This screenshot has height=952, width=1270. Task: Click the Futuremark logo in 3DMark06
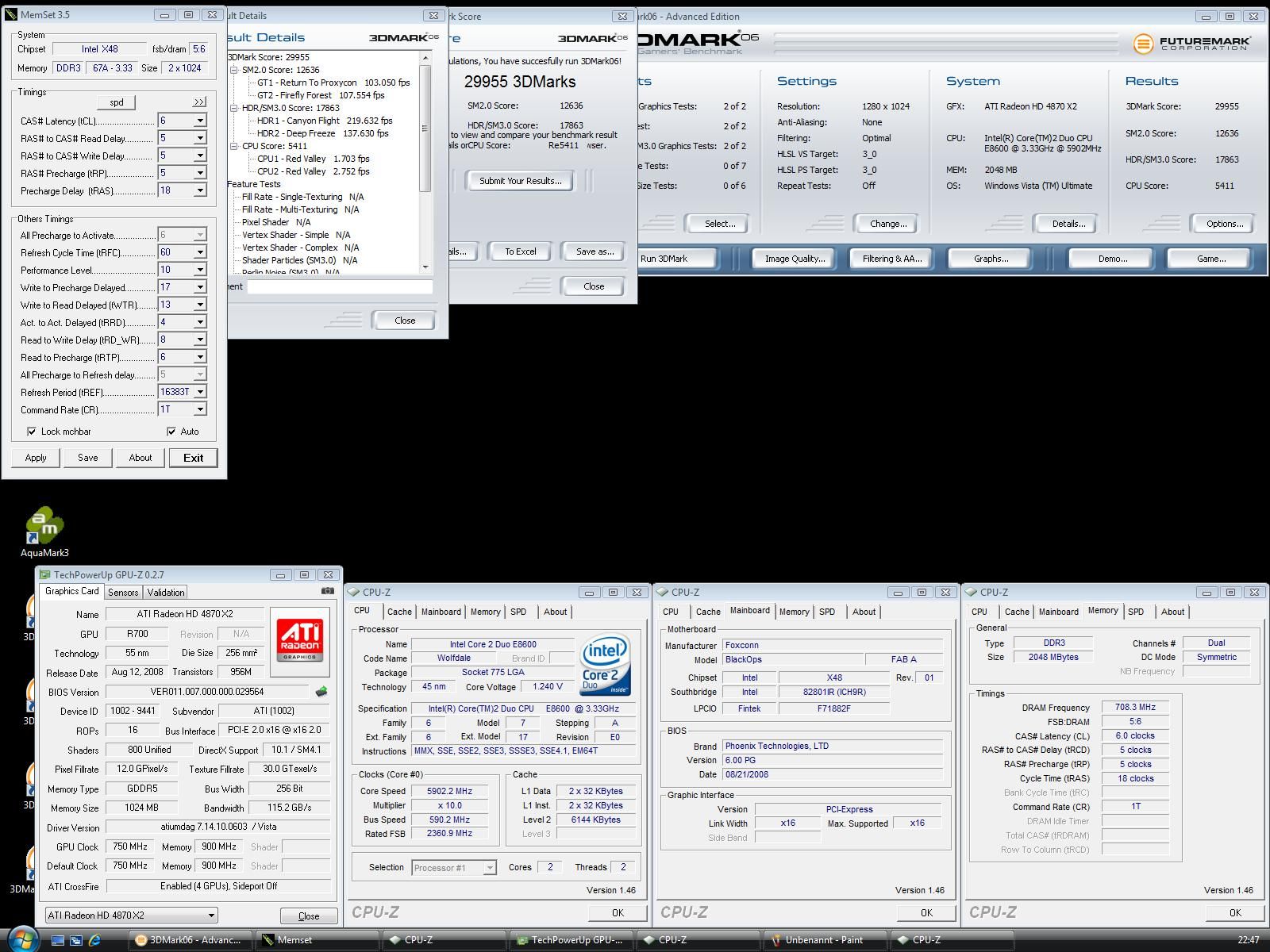point(1191,43)
